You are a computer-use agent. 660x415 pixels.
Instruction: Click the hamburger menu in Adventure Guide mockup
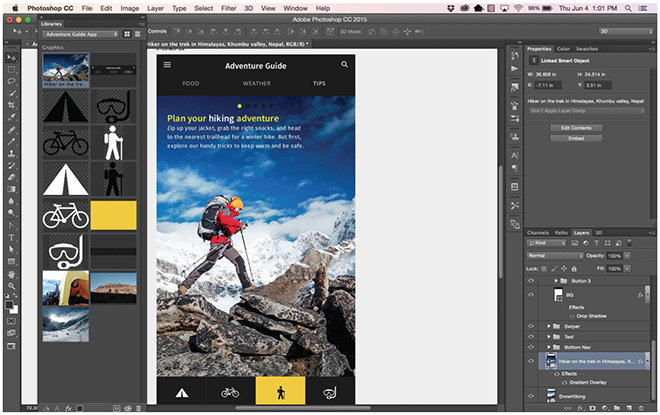point(167,64)
